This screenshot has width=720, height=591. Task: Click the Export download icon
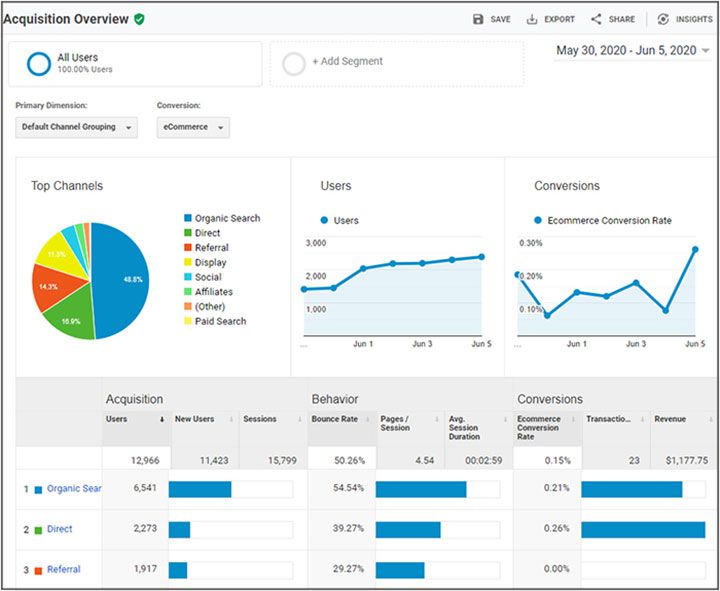531,19
